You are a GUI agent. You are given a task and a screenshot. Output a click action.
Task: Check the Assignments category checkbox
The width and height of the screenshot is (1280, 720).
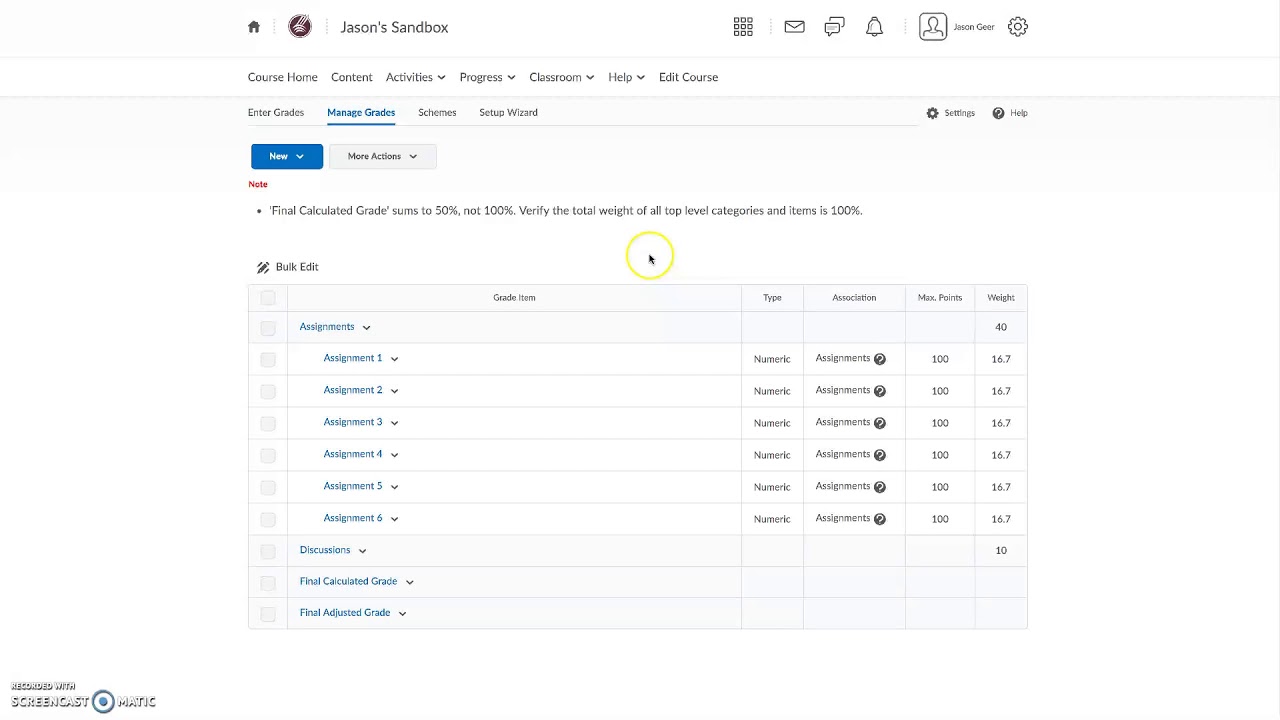click(x=268, y=327)
